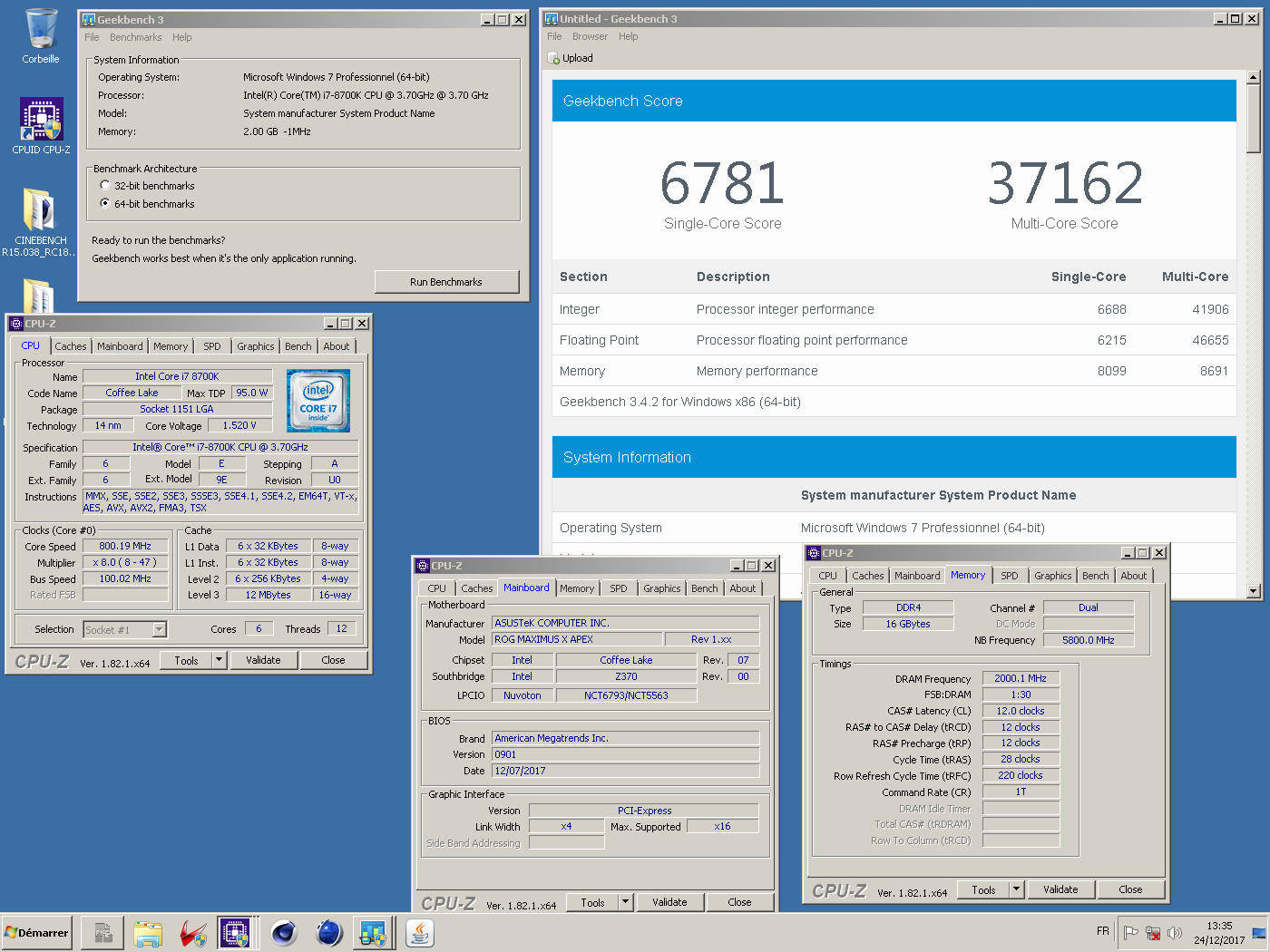Click Close button in CPU-Z Mainboard window
This screenshot has height=952, width=1270.
[739, 902]
